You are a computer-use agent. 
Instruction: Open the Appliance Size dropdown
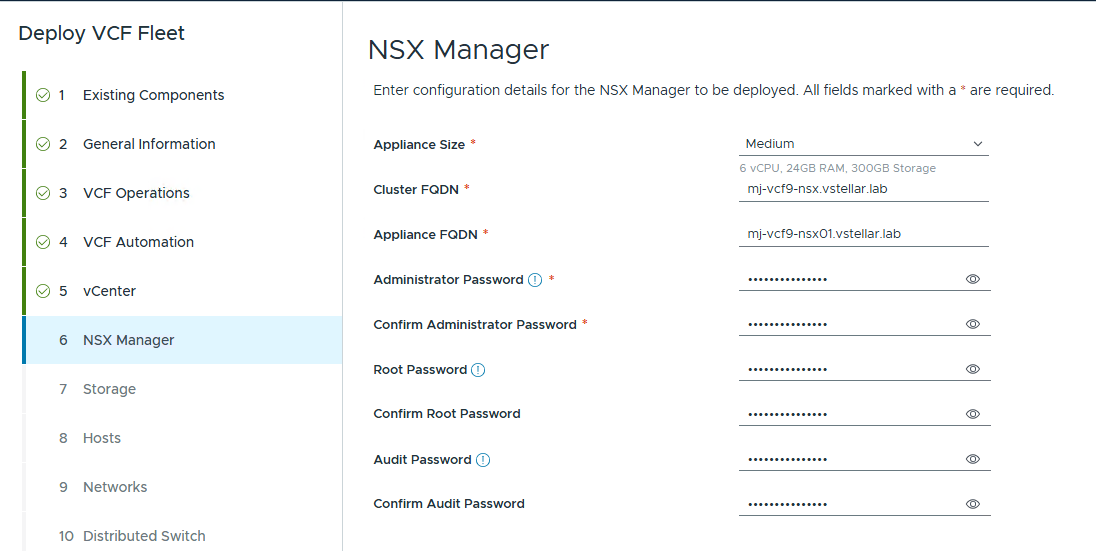(864, 144)
